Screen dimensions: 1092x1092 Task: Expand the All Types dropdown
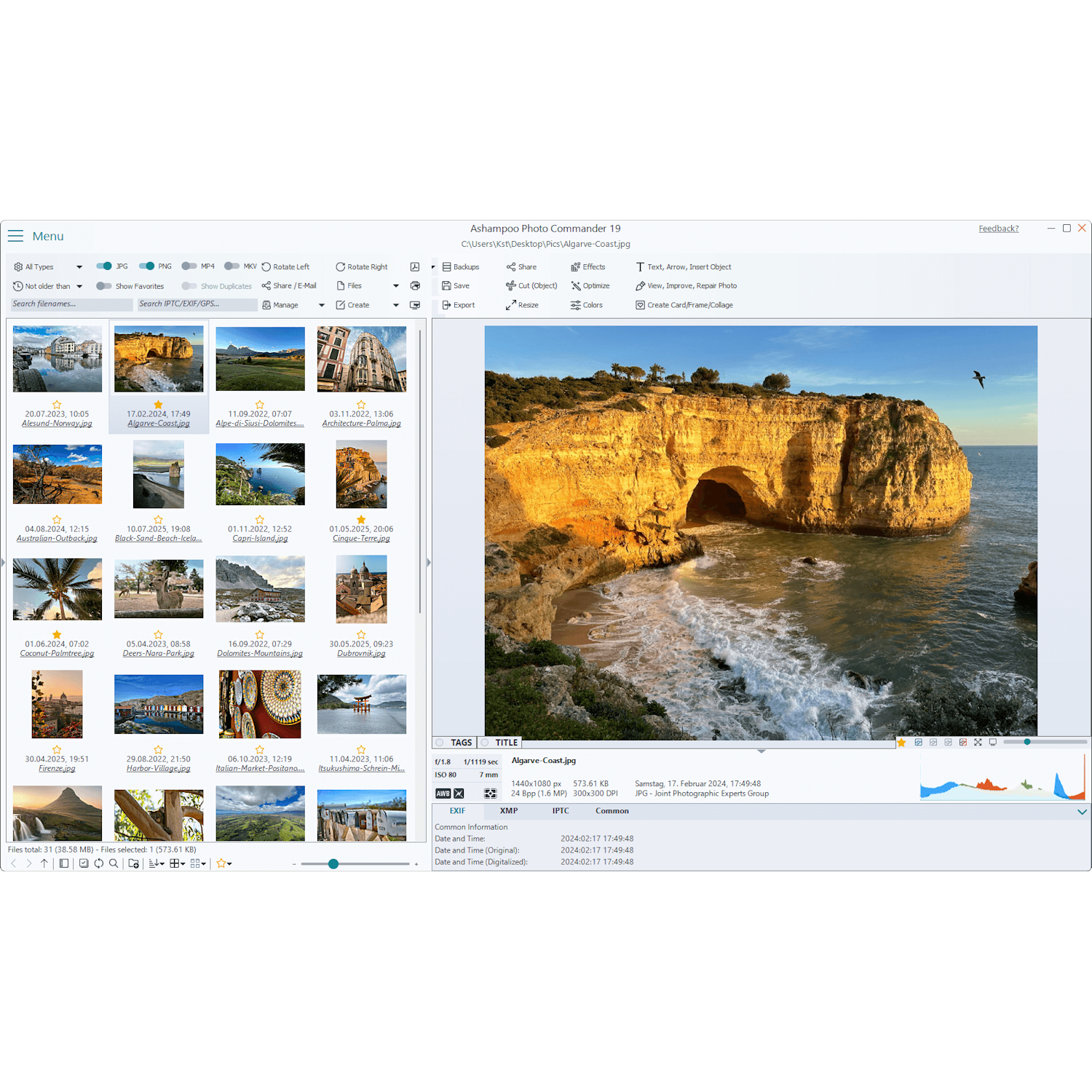tap(79, 267)
